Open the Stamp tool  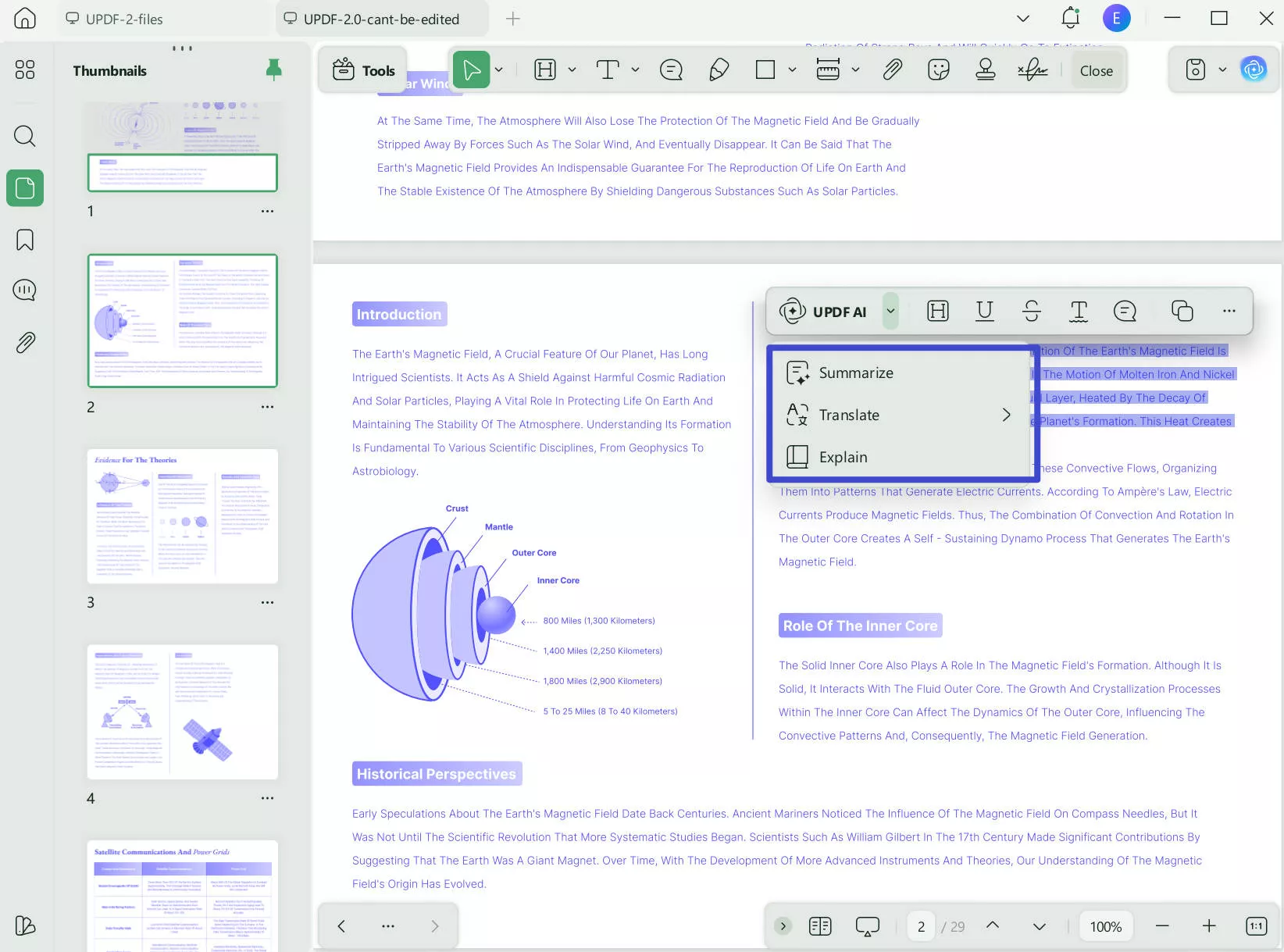pyautogui.click(x=985, y=70)
